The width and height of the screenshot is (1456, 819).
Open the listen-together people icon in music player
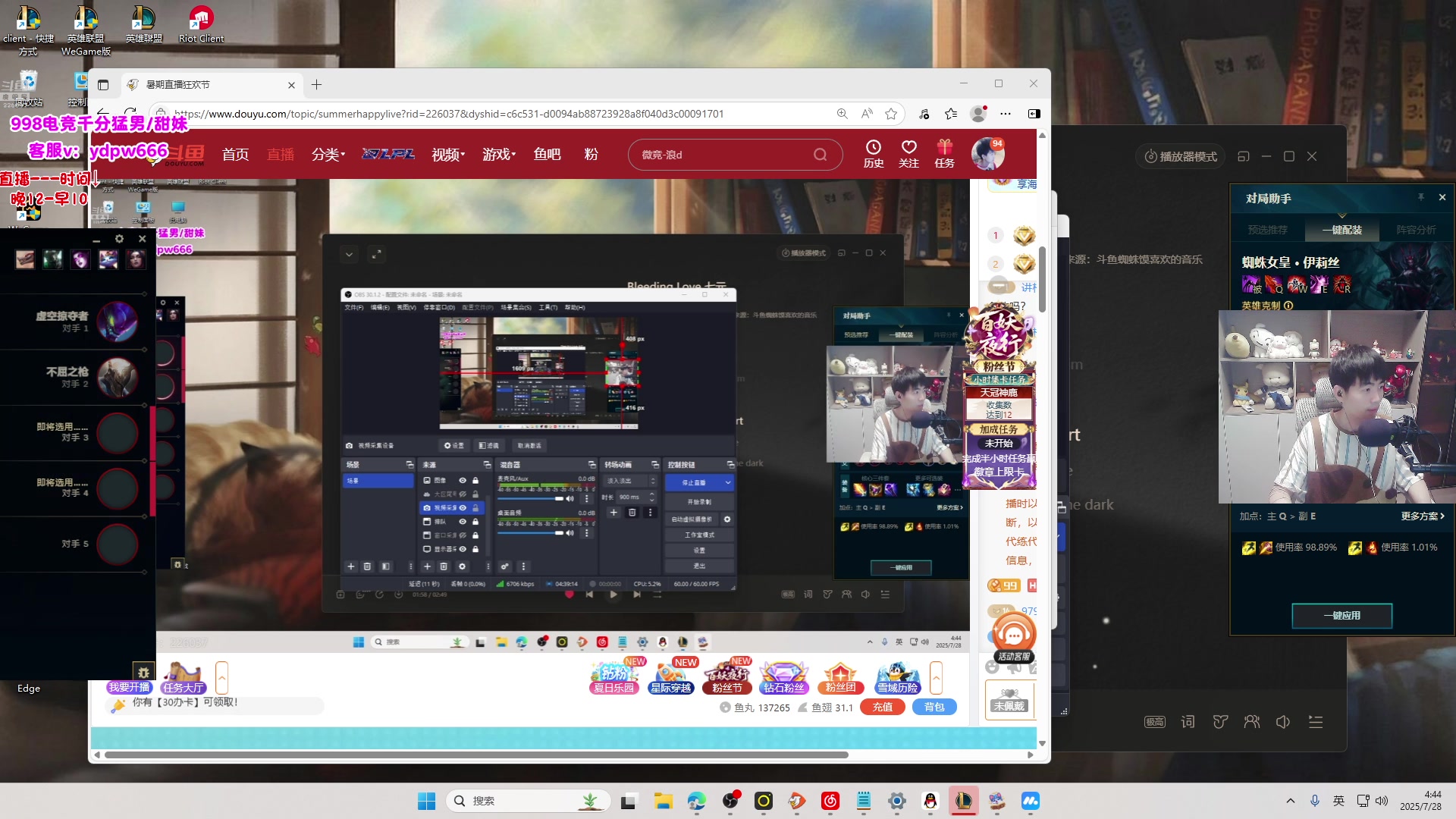1252,722
